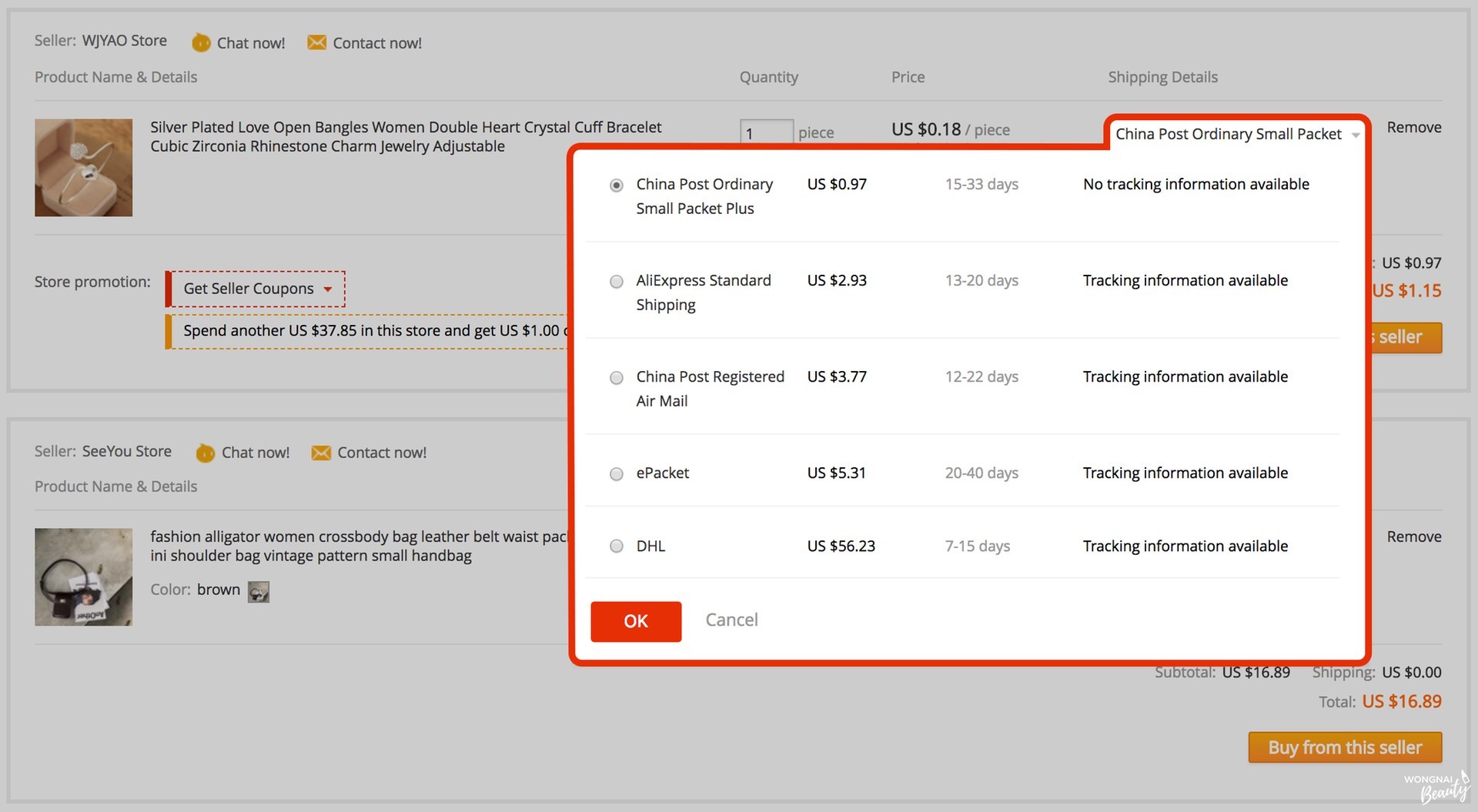Remove the alligator crossbody bag item
Image resolution: width=1478 pixels, height=812 pixels.
[x=1414, y=536]
